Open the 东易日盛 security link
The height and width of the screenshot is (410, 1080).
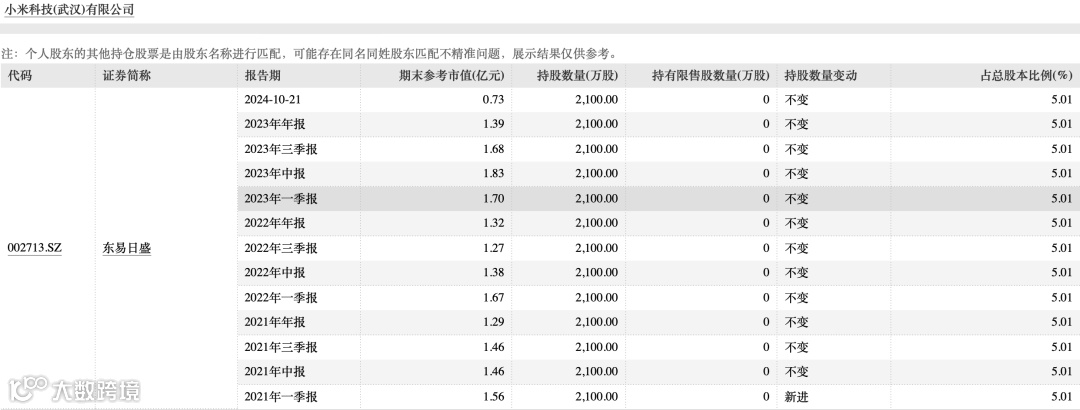coord(127,248)
